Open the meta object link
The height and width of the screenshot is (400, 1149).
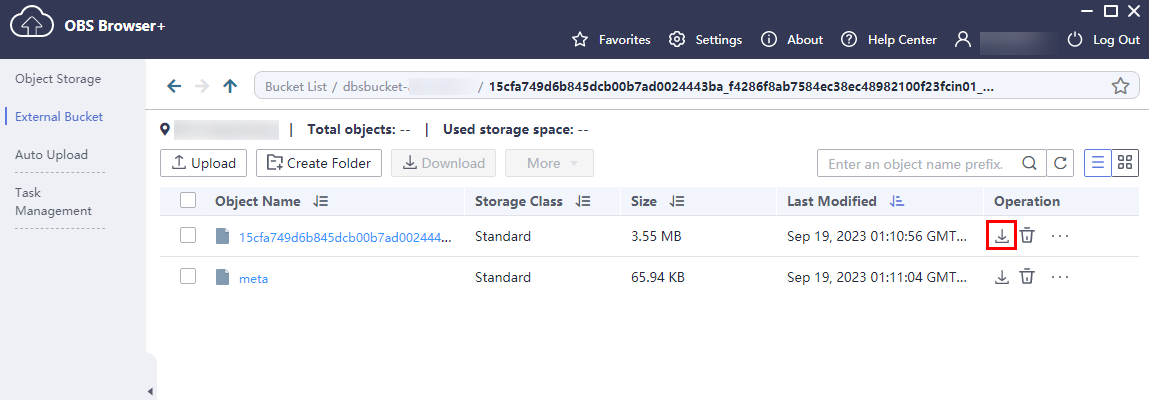tap(254, 278)
